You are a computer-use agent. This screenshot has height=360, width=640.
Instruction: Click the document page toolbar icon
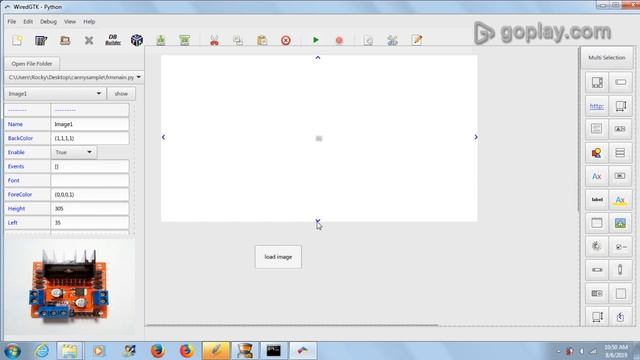(368, 40)
